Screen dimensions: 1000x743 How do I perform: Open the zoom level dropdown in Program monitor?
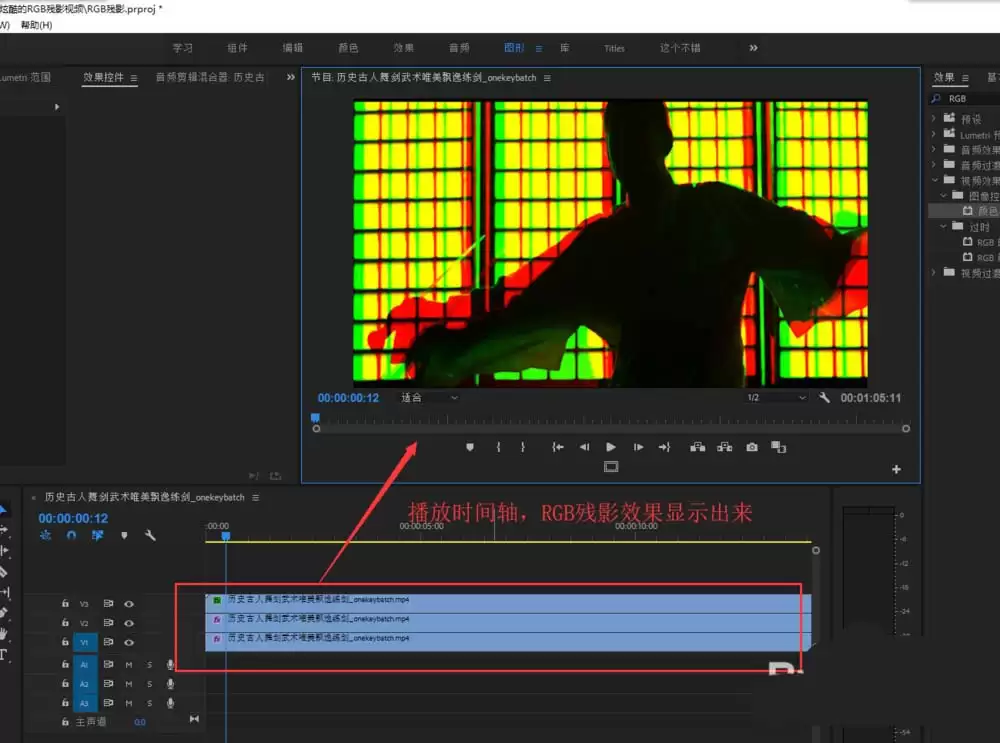tap(429, 397)
